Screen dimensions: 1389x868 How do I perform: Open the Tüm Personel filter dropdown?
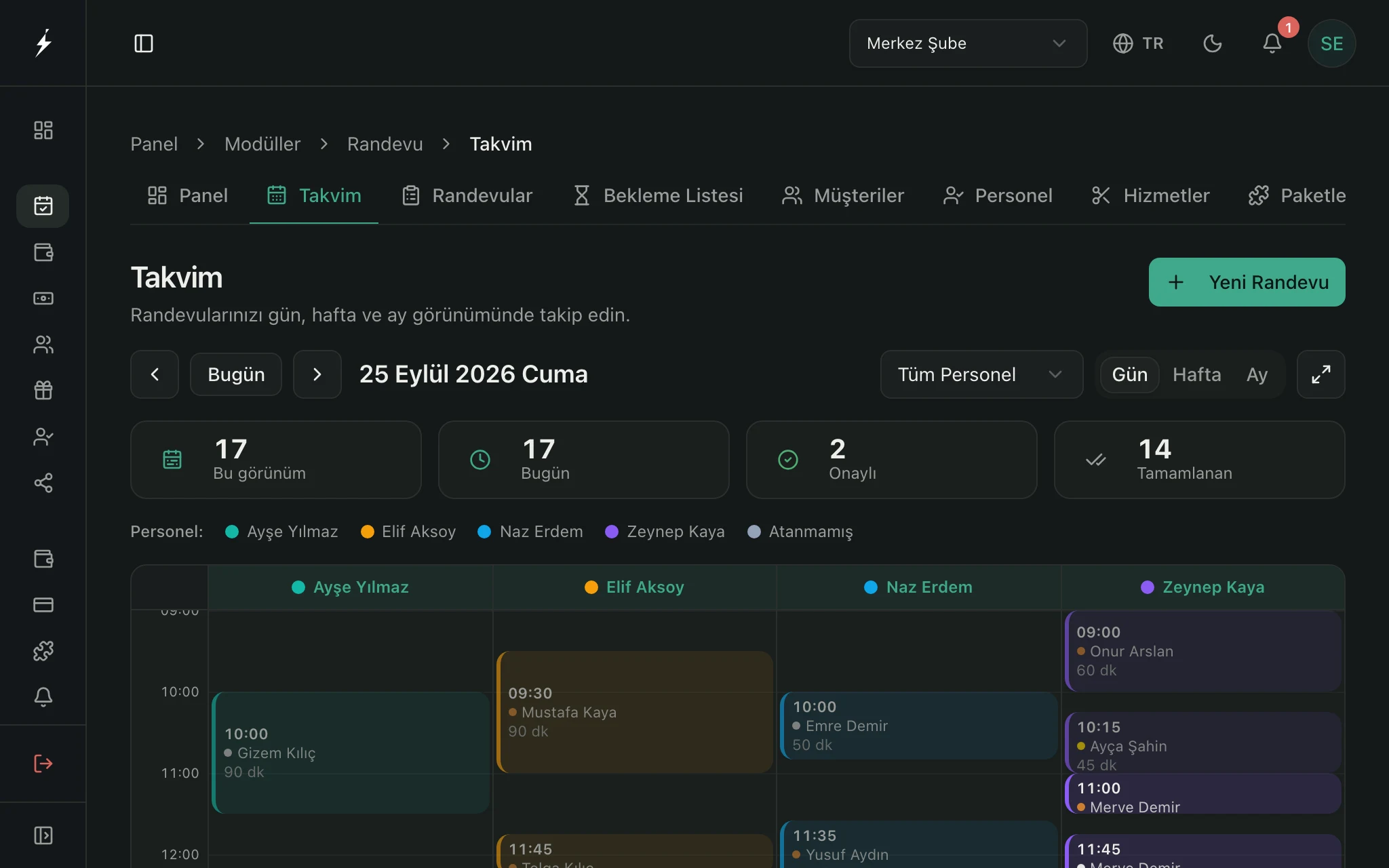coord(981,374)
